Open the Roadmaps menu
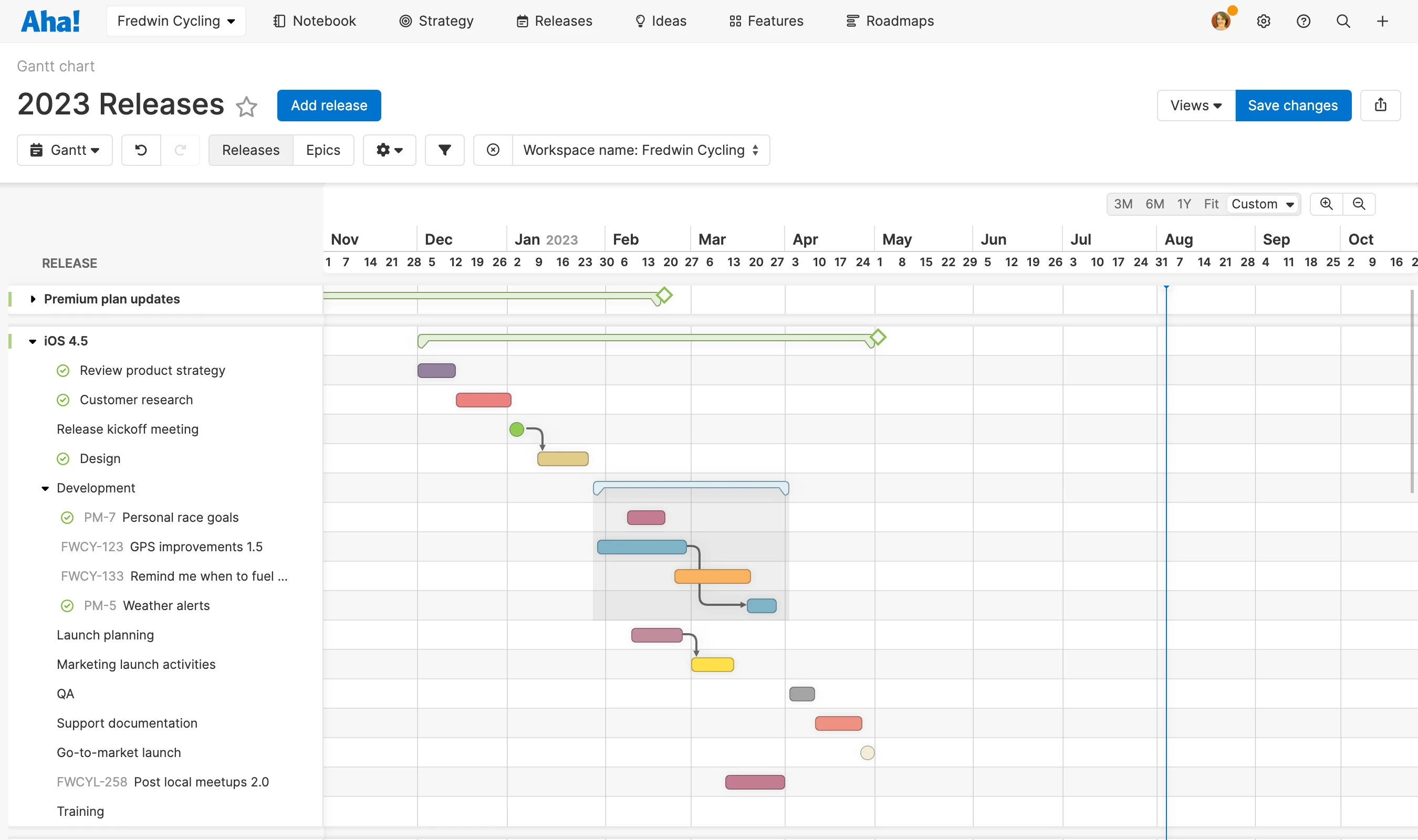The width and height of the screenshot is (1418, 840). [890, 22]
